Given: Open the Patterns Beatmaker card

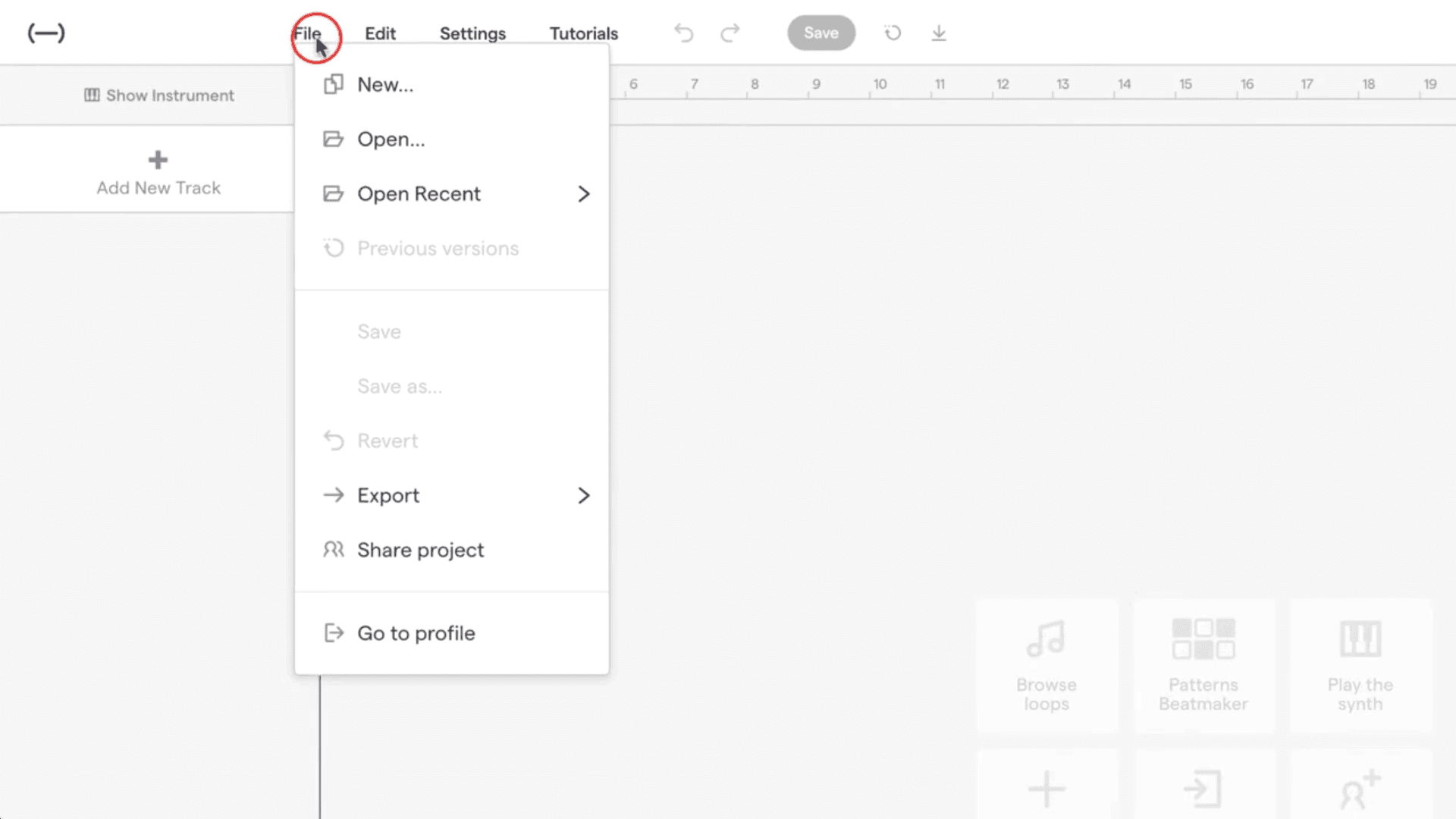Looking at the screenshot, I should click(1203, 666).
